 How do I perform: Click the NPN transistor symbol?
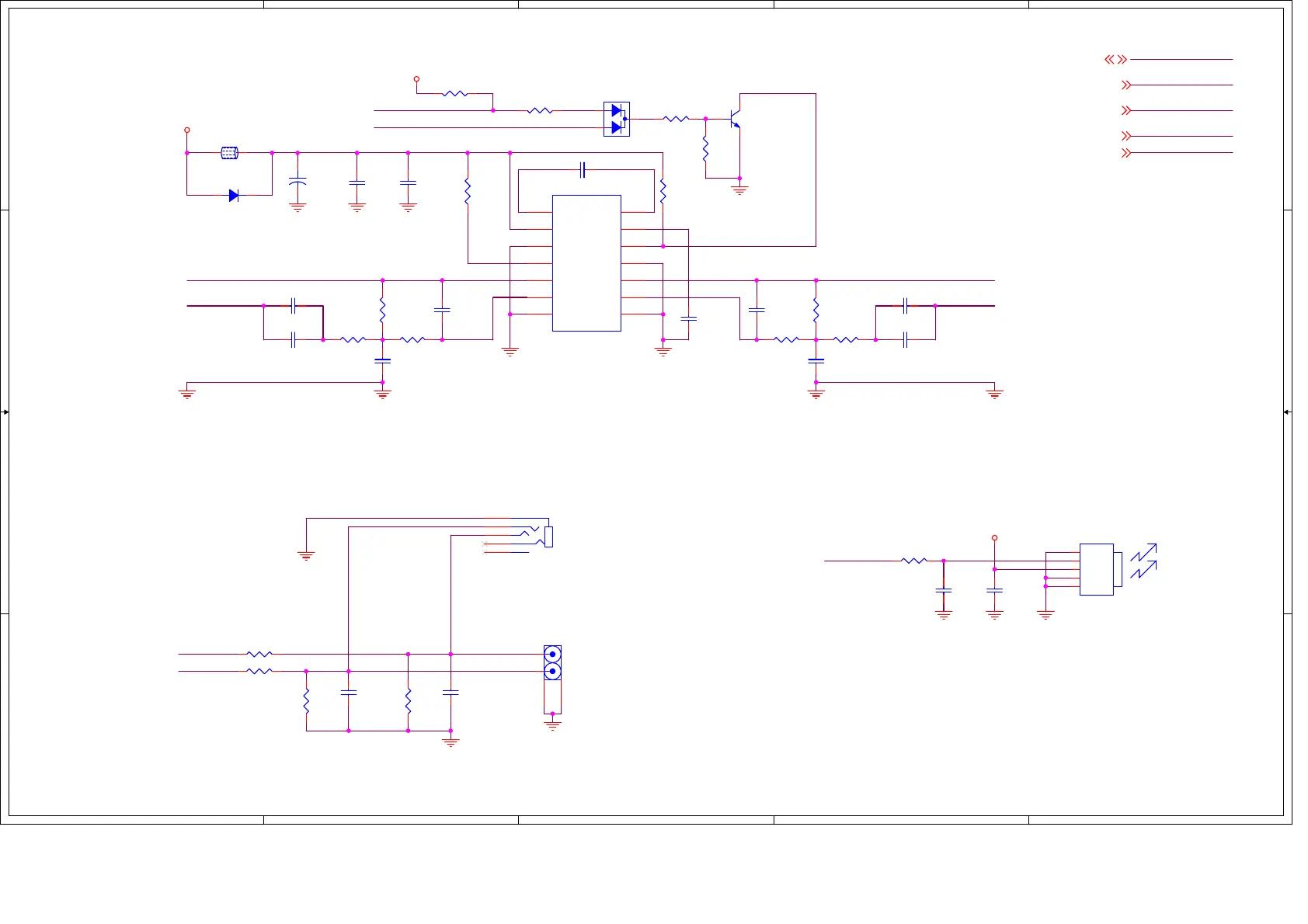point(735,120)
